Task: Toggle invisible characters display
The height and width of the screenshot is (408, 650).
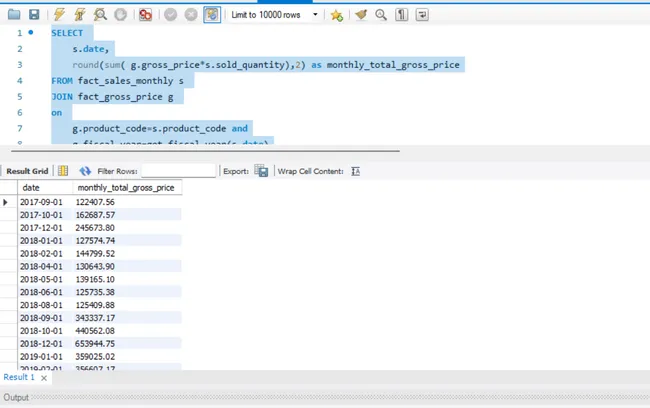Action: click(x=401, y=15)
